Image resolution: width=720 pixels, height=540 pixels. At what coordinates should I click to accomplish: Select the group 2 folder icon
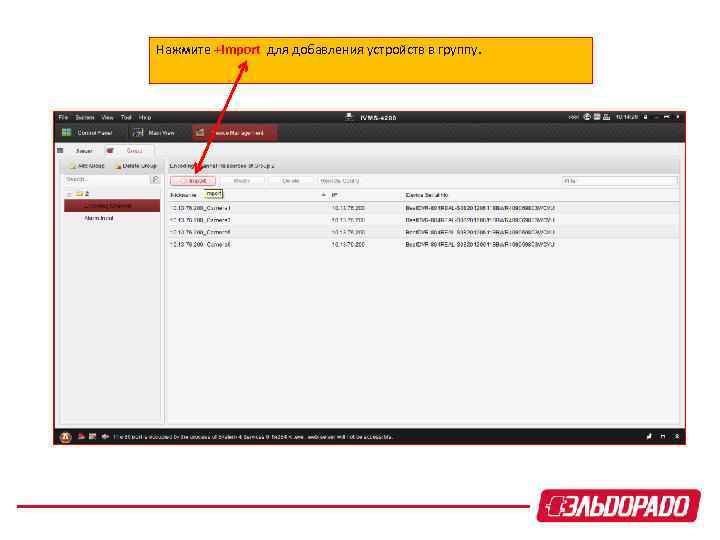[79, 194]
